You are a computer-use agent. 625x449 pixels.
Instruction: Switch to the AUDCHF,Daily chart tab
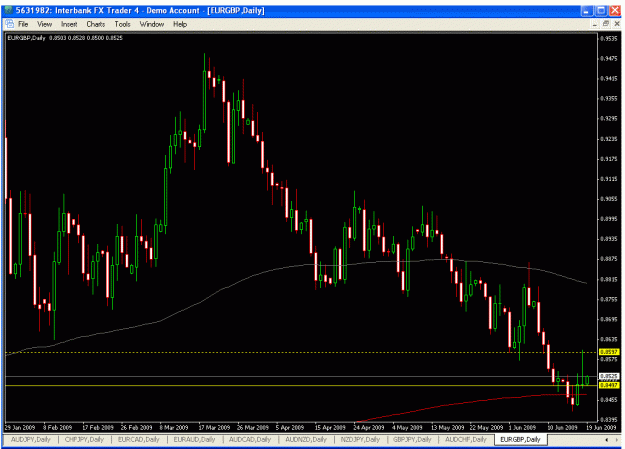466,439
